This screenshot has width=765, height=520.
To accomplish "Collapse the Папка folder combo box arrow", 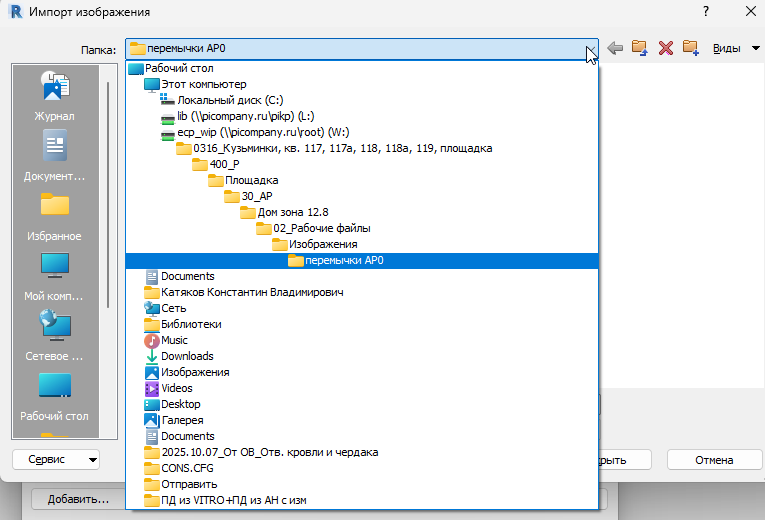I will tap(590, 49).
